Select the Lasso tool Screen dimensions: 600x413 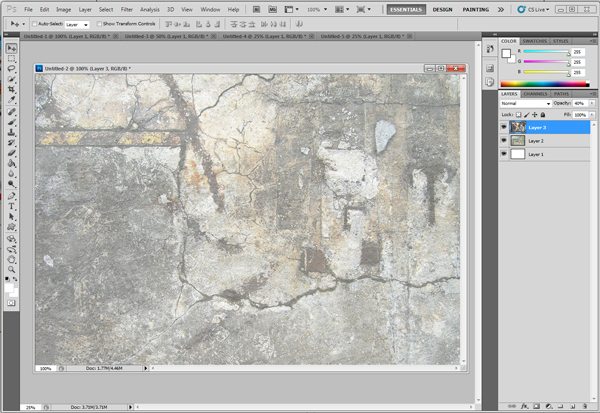click(x=11, y=69)
